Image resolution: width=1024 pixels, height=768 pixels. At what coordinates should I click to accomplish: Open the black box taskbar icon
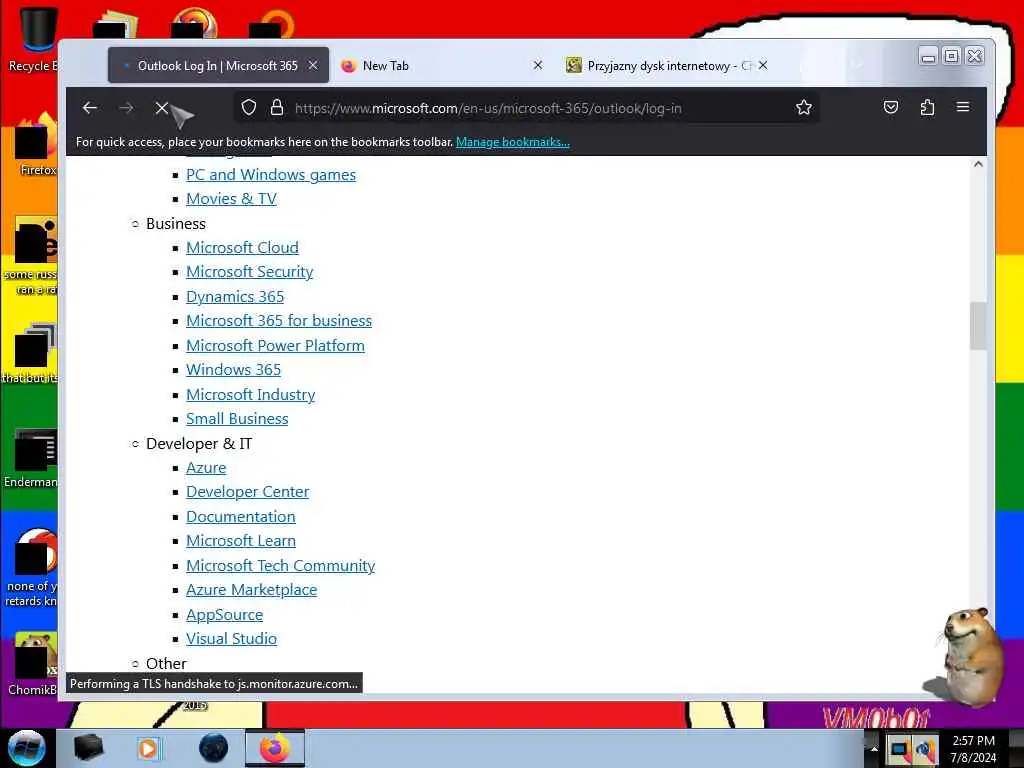point(89,748)
